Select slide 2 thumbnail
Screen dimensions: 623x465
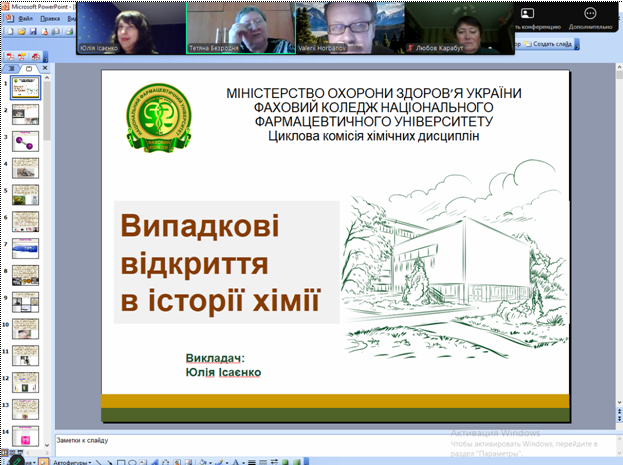pos(25,114)
